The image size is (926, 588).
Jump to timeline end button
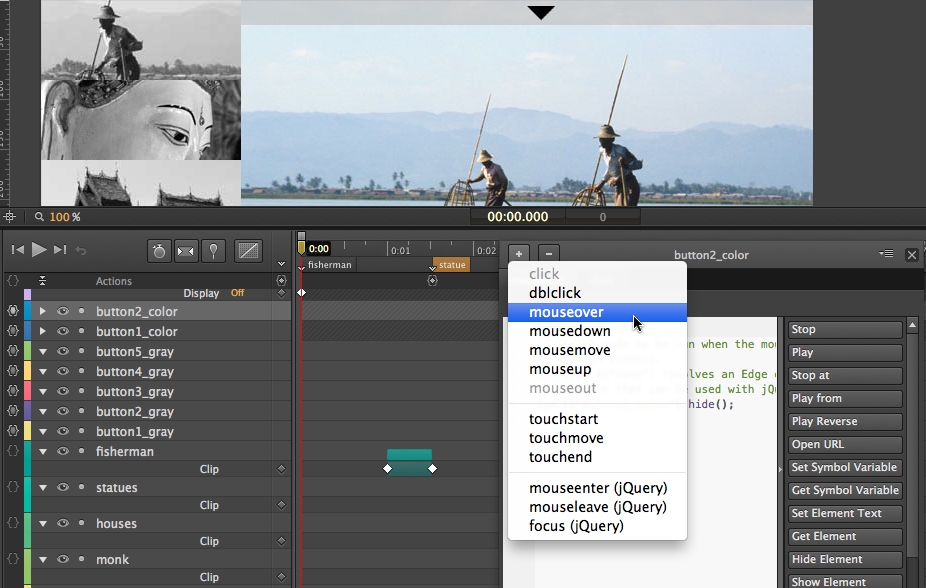click(60, 250)
